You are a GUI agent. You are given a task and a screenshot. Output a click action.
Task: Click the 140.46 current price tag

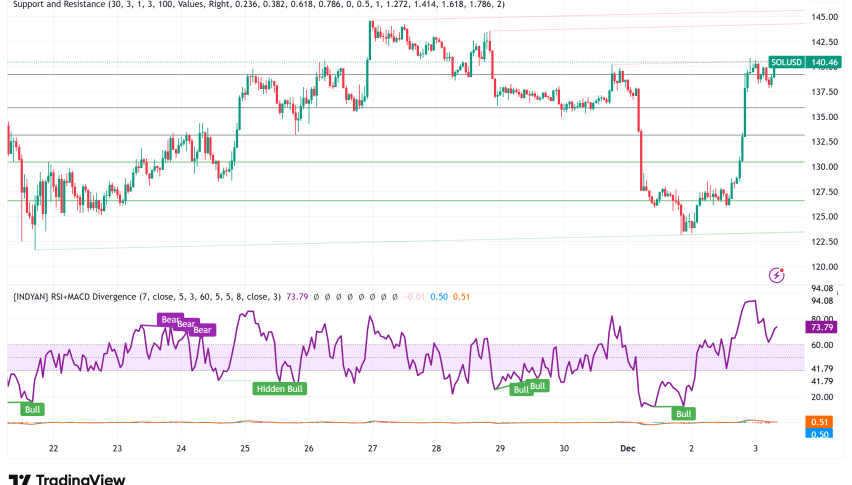825,62
